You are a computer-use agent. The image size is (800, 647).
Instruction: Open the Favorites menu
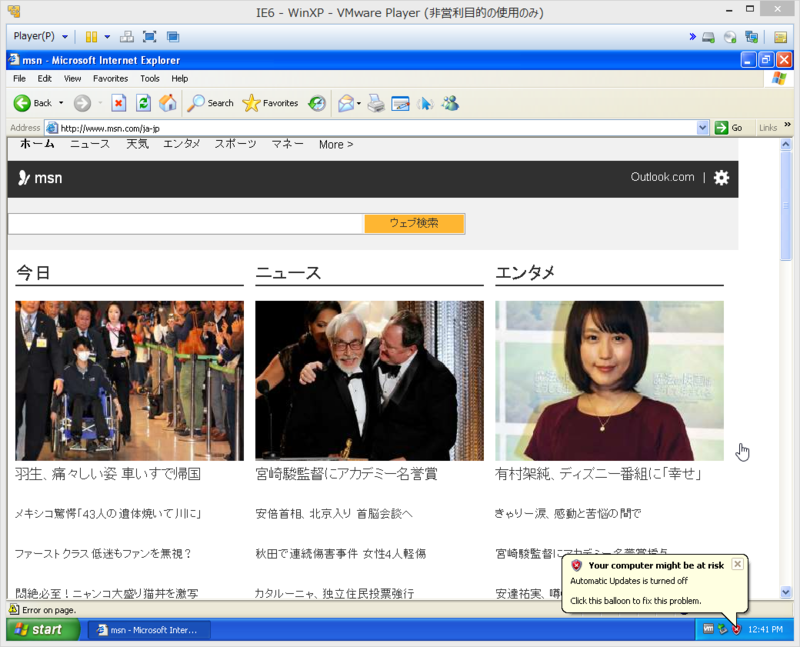click(x=110, y=78)
